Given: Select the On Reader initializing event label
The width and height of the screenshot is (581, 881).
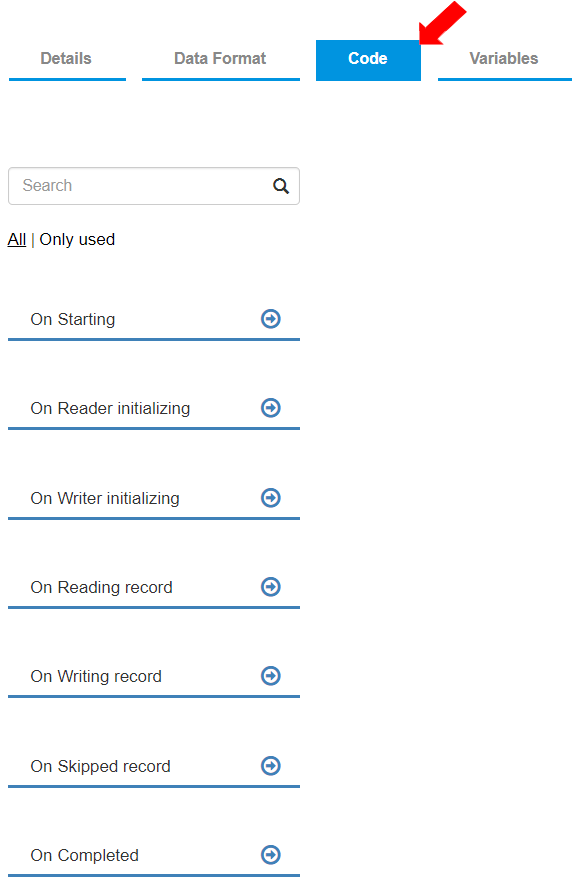Looking at the screenshot, I should [x=110, y=408].
